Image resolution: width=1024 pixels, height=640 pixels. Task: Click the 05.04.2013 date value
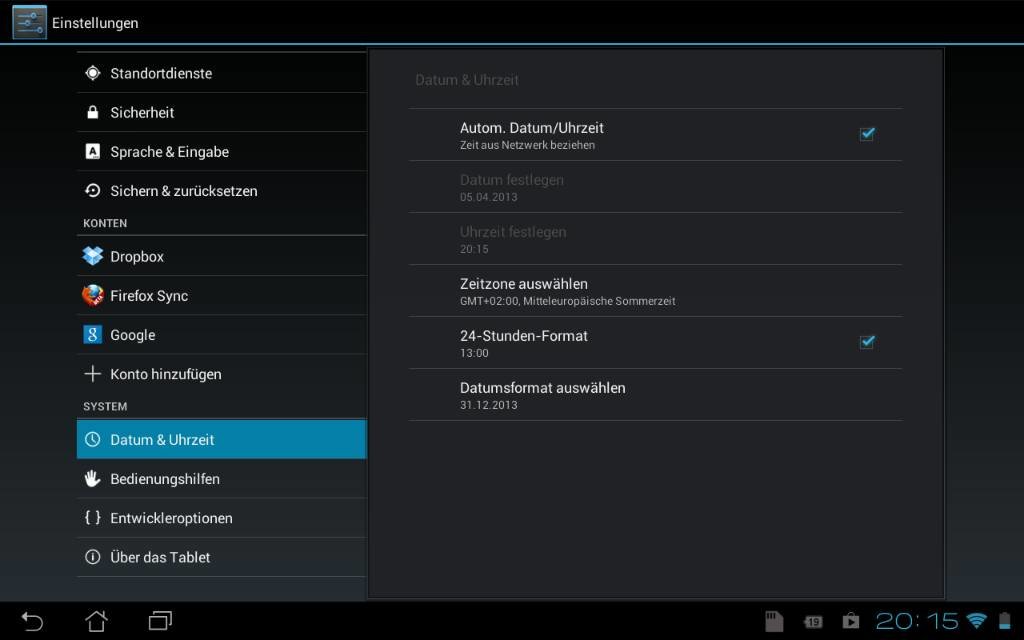488,197
